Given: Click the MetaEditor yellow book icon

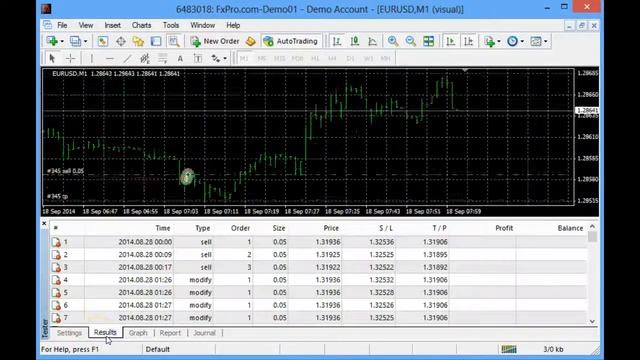Looking at the screenshot, I should 251,41.
